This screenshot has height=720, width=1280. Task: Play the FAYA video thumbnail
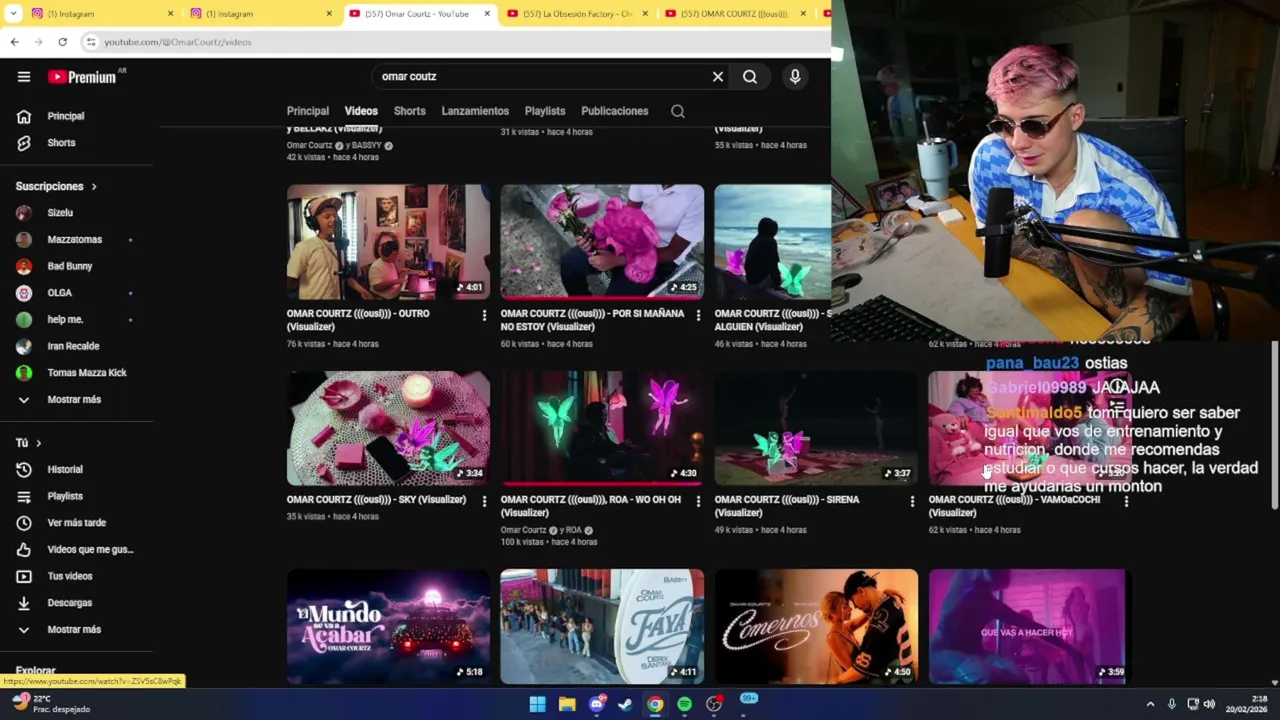click(x=602, y=627)
